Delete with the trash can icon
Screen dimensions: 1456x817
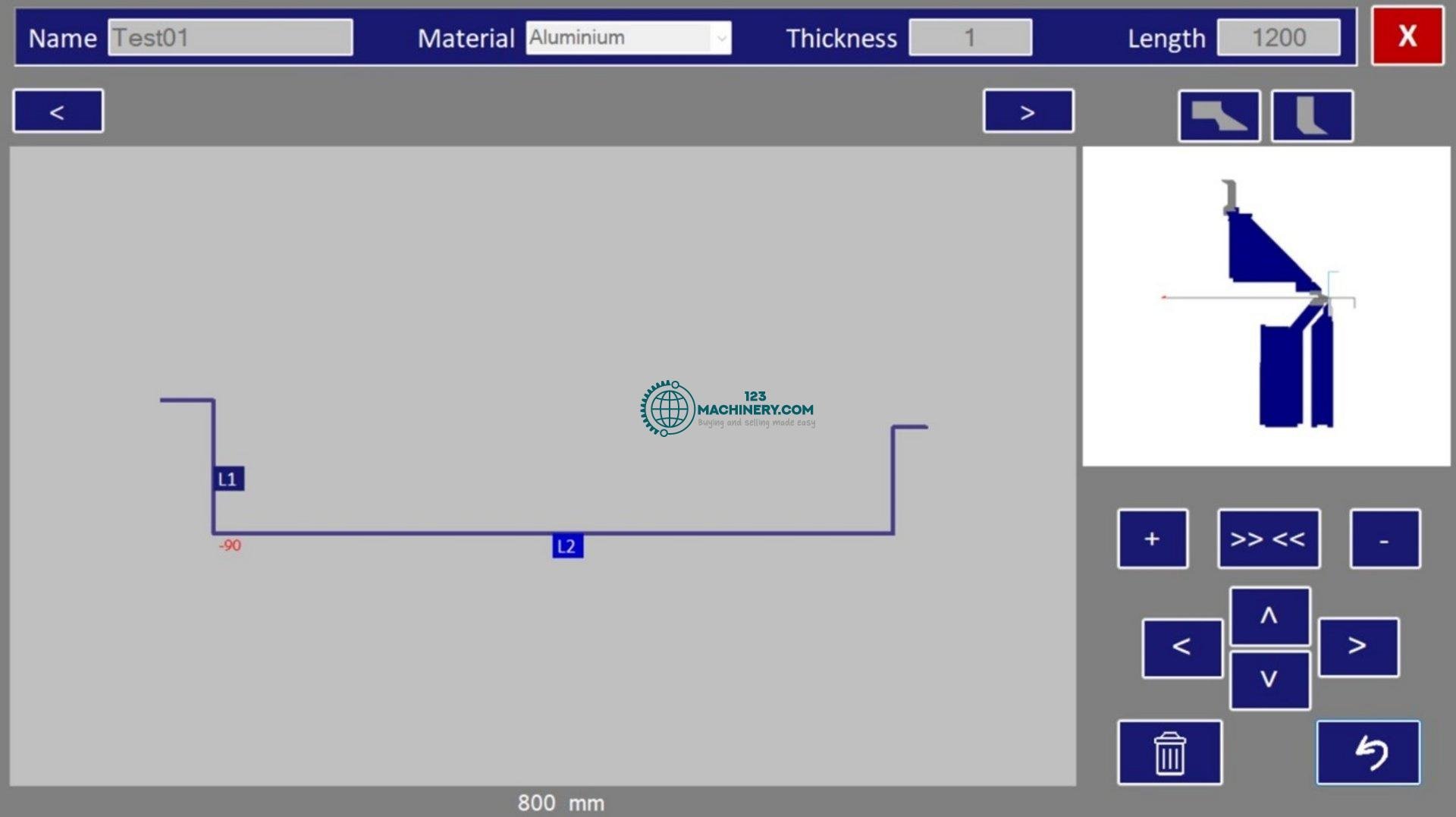point(1169,753)
